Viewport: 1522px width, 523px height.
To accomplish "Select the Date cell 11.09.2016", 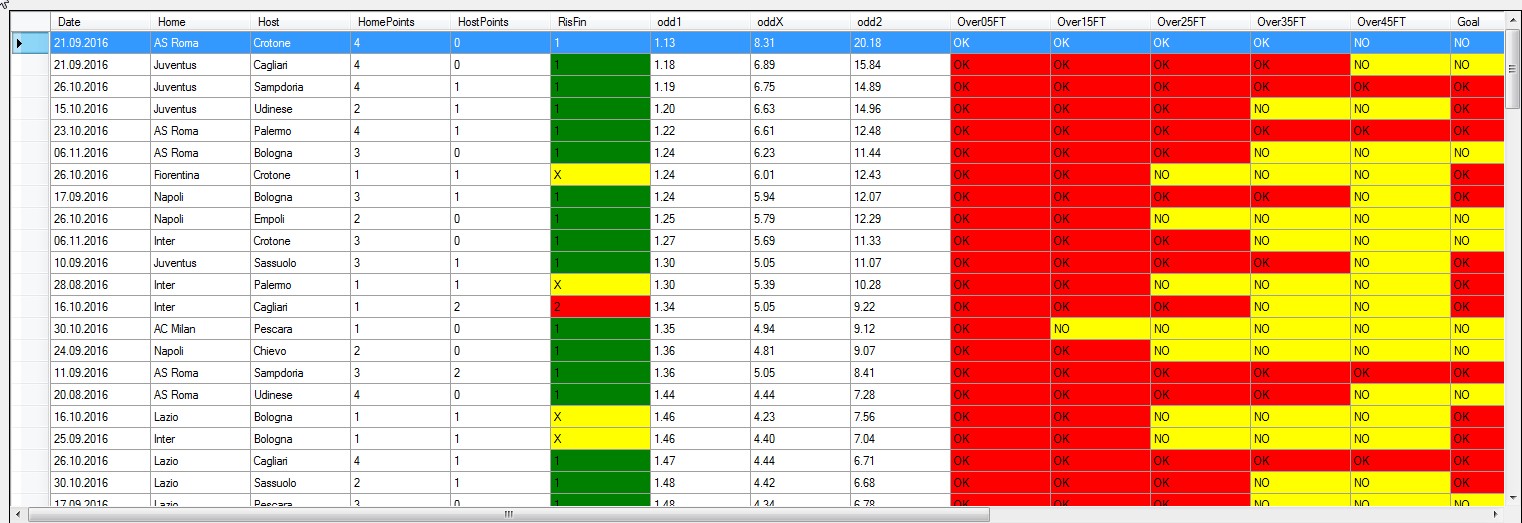I will pos(100,373).
